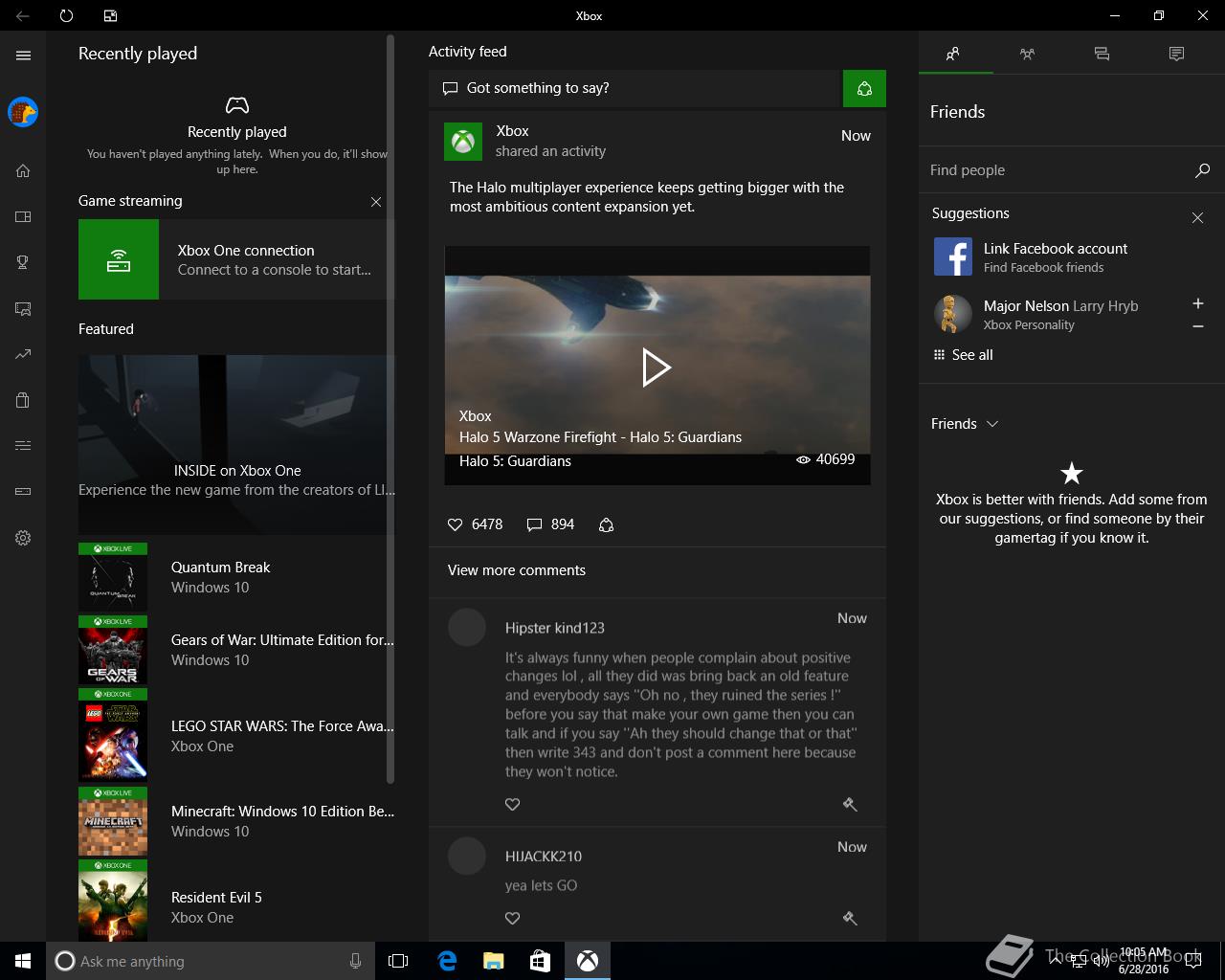Image resolution: width=1225 pixels, height=980 pixels.
Task: Click Cortana 'Ask me anything' box
Action: (x=211, y=961)
